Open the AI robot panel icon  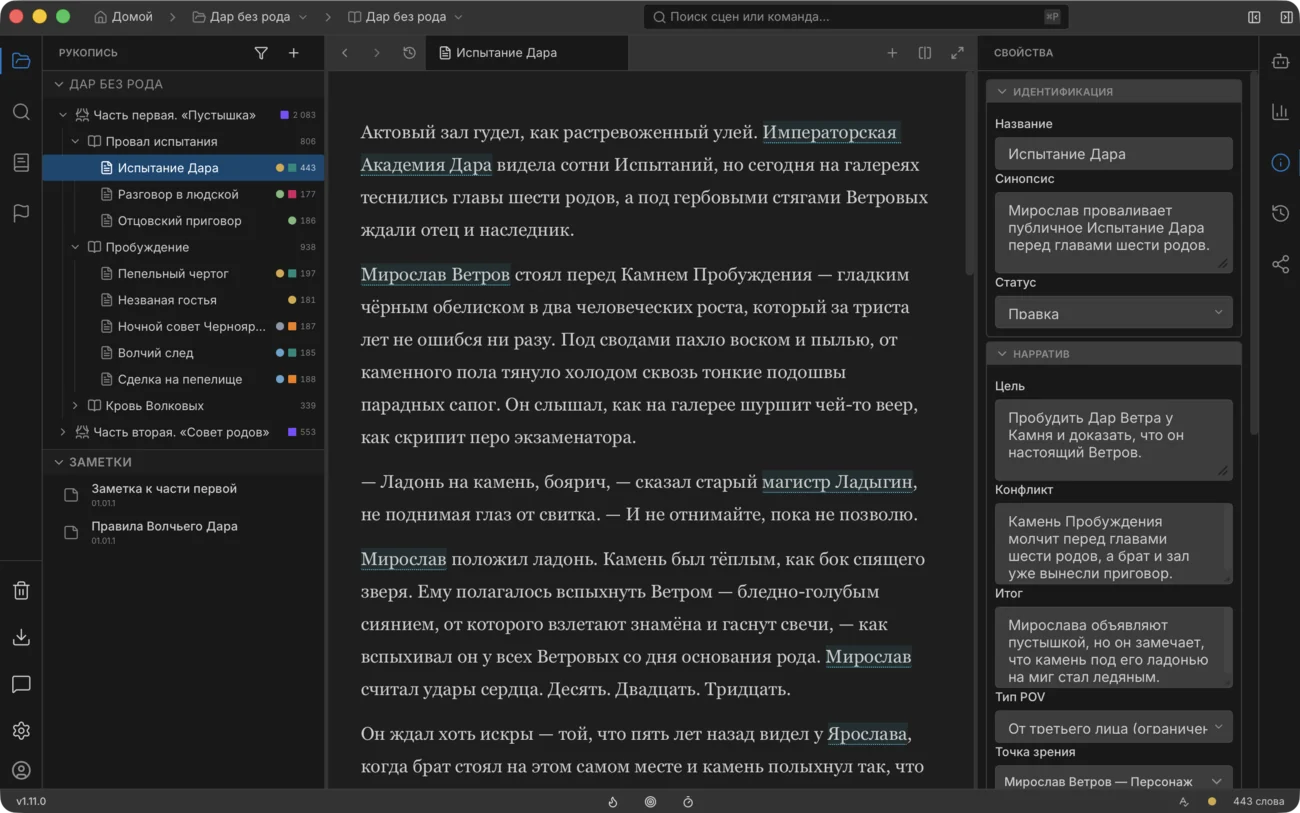pyautogui.click(x=1280, y=62)
